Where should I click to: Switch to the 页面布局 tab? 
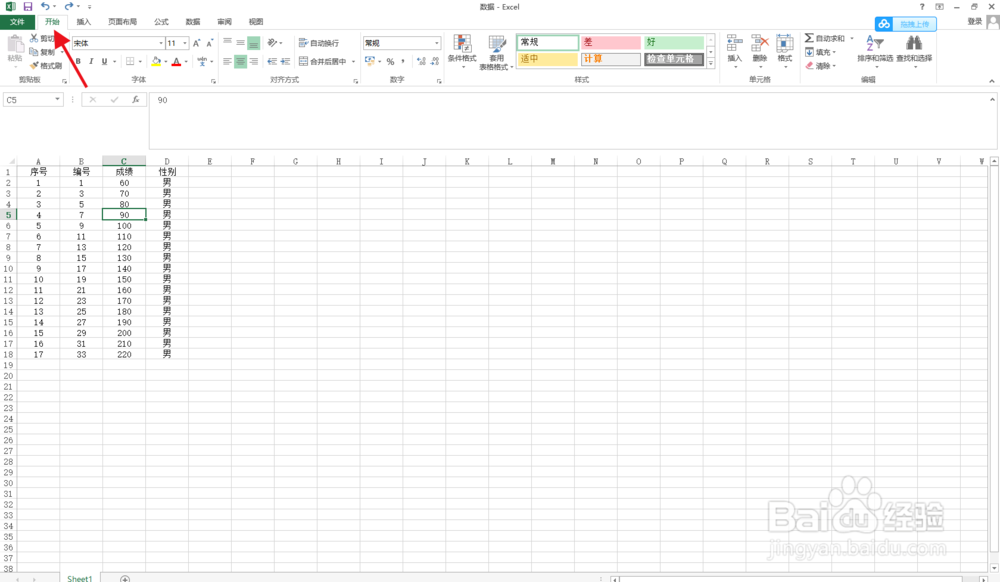(x=122, y=22)
